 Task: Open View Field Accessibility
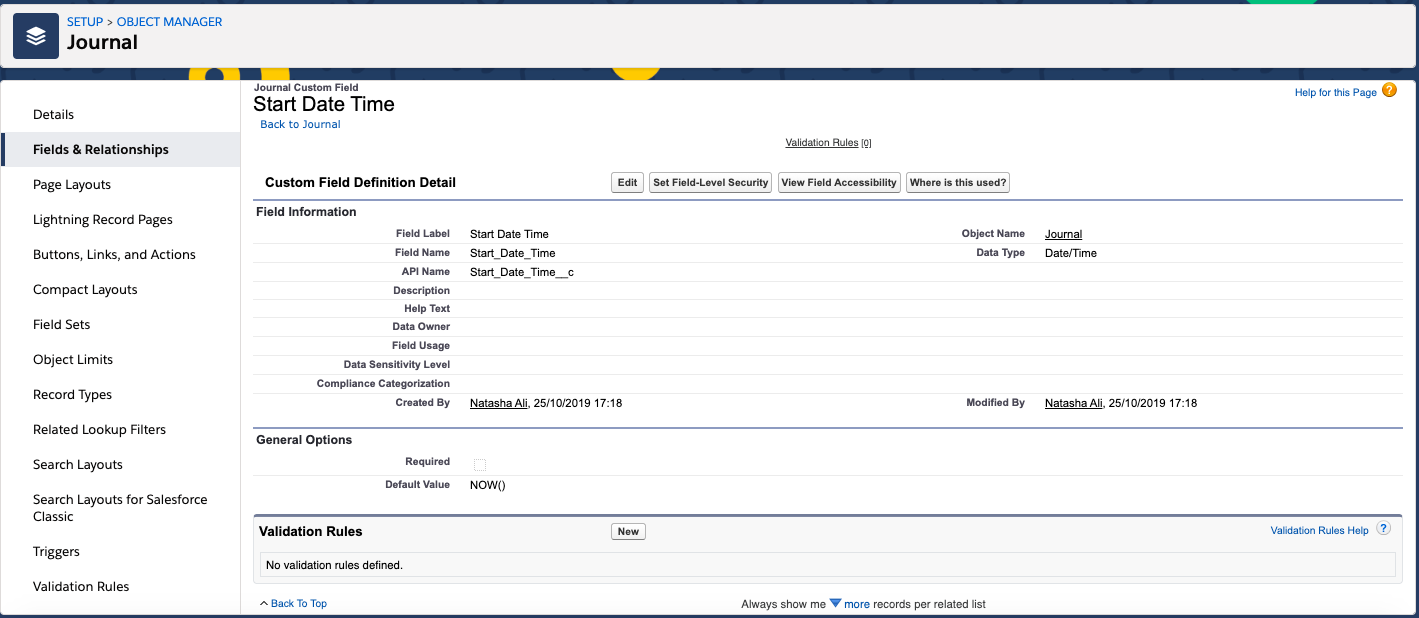pos(839,183)
